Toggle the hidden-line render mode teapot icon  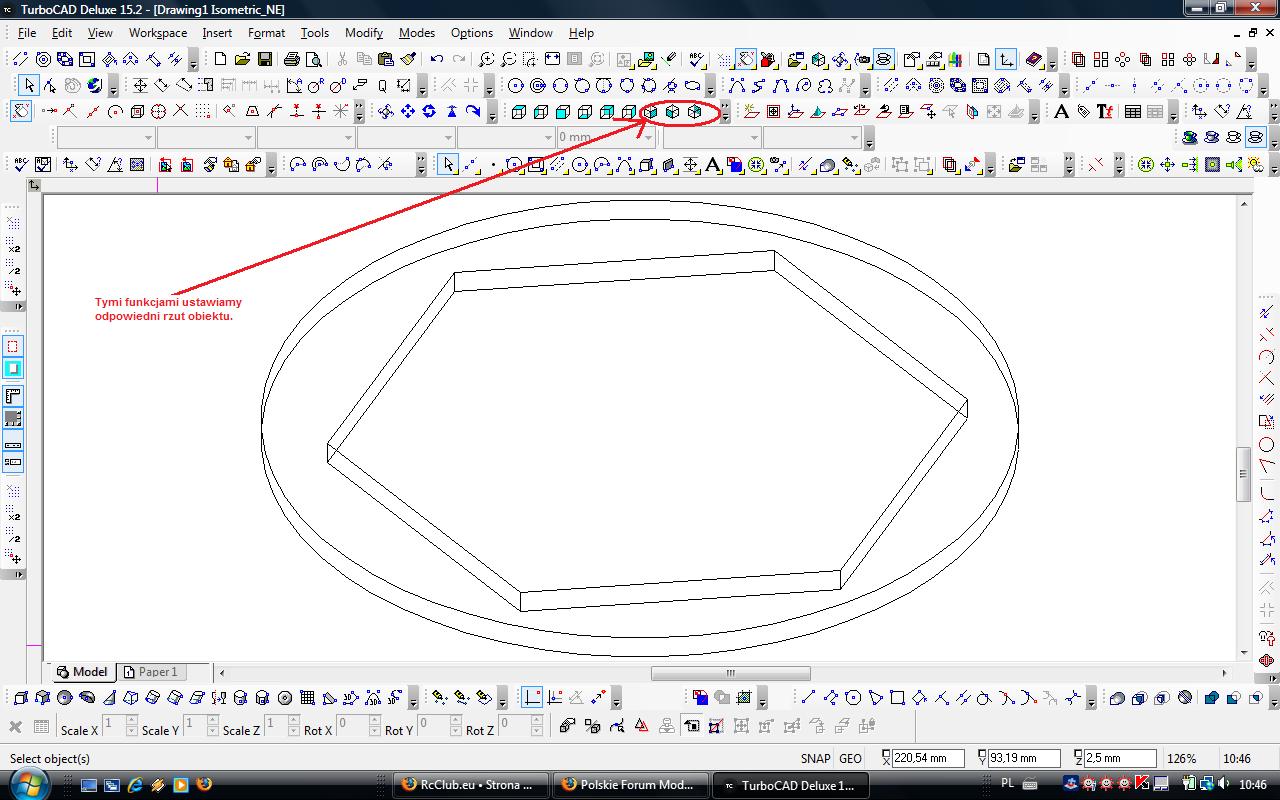click(1233, 138)
